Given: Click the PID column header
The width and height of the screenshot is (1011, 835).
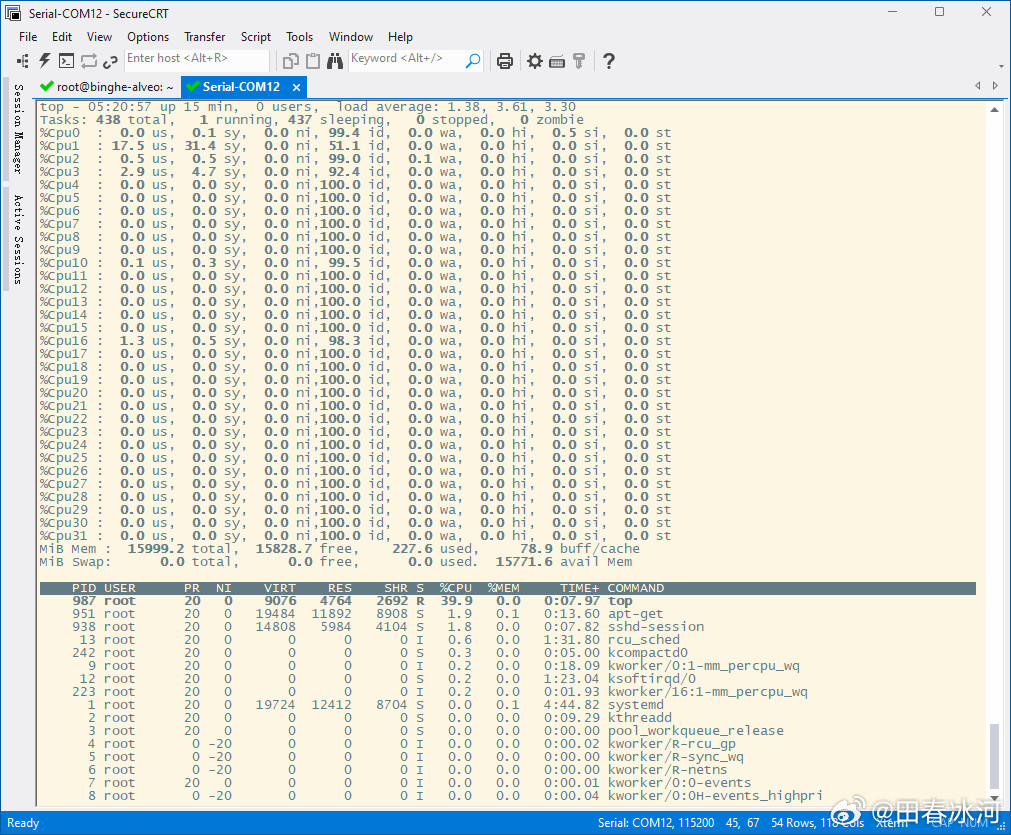Looking at the screenshot, I should (x=84, y=588).
